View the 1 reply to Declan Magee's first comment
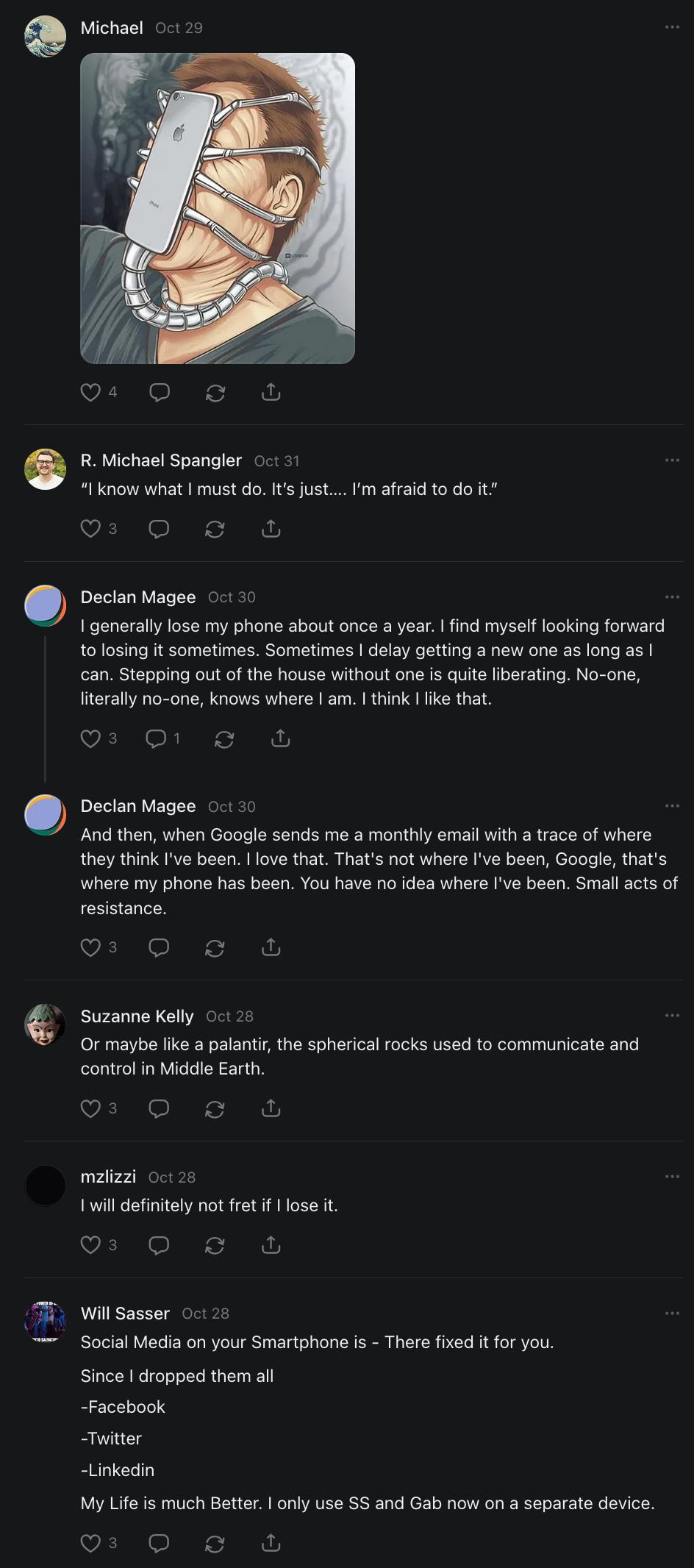The image size is (694, 1568). 162,738
